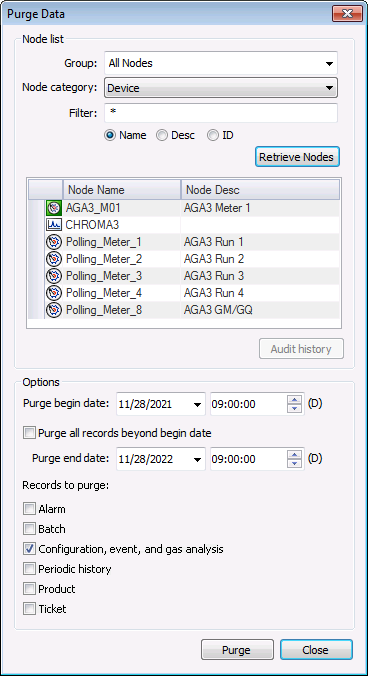Select the AGA3_M01 node name
The height and width of the screenshot is (676, 368).
click(x=93, y=208)
